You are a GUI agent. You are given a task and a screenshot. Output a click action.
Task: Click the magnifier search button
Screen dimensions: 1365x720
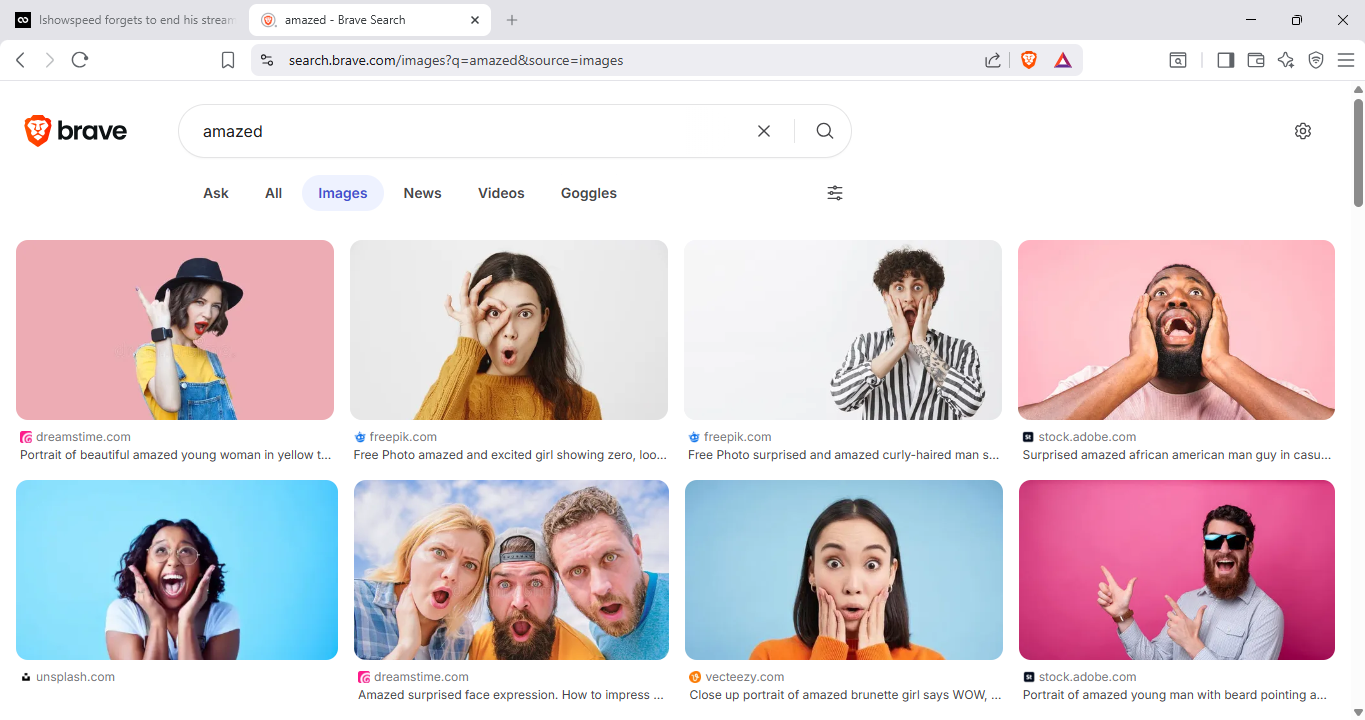(x=824, y=131)
